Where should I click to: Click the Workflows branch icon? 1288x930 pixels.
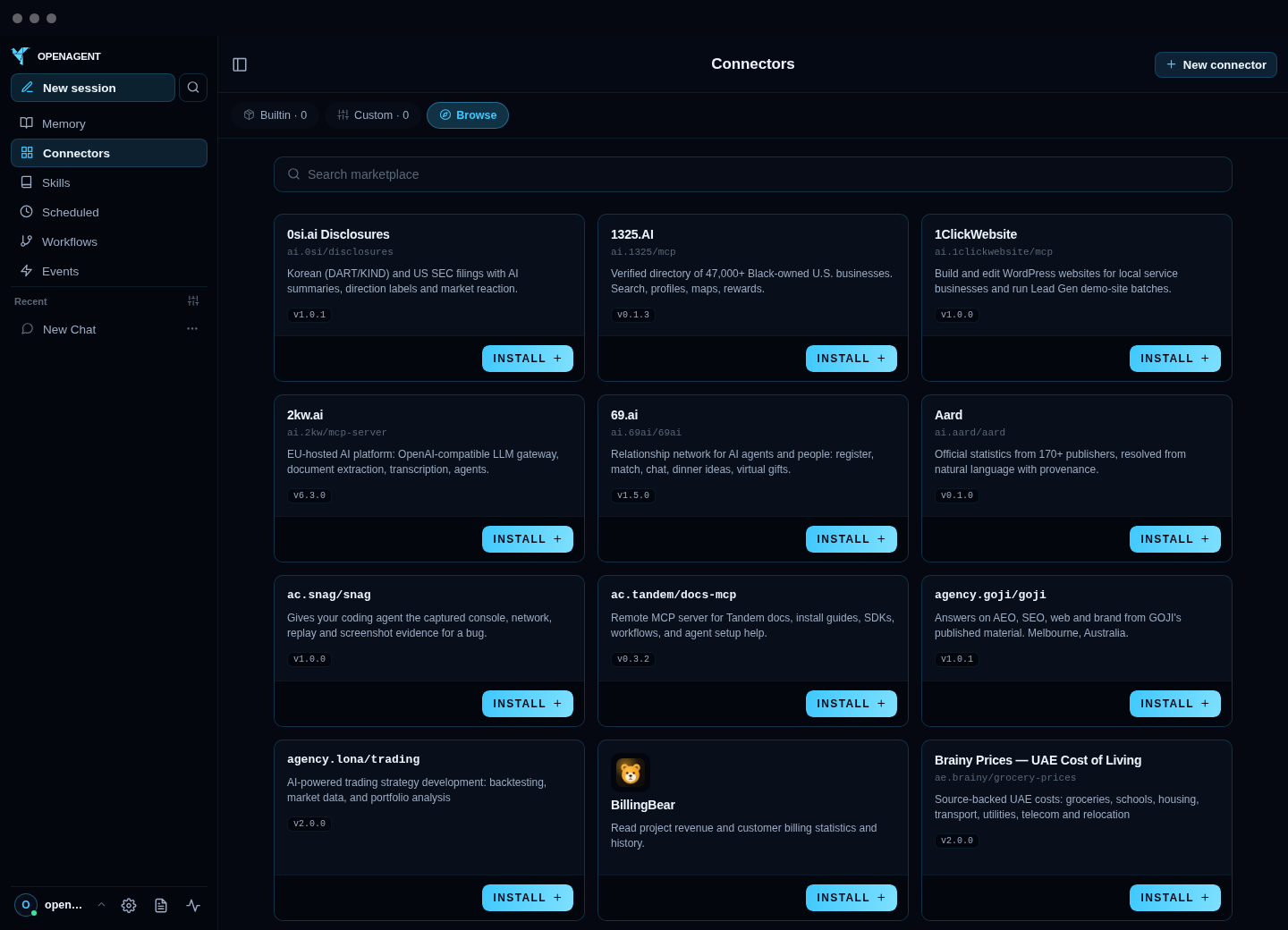(27, 241)
